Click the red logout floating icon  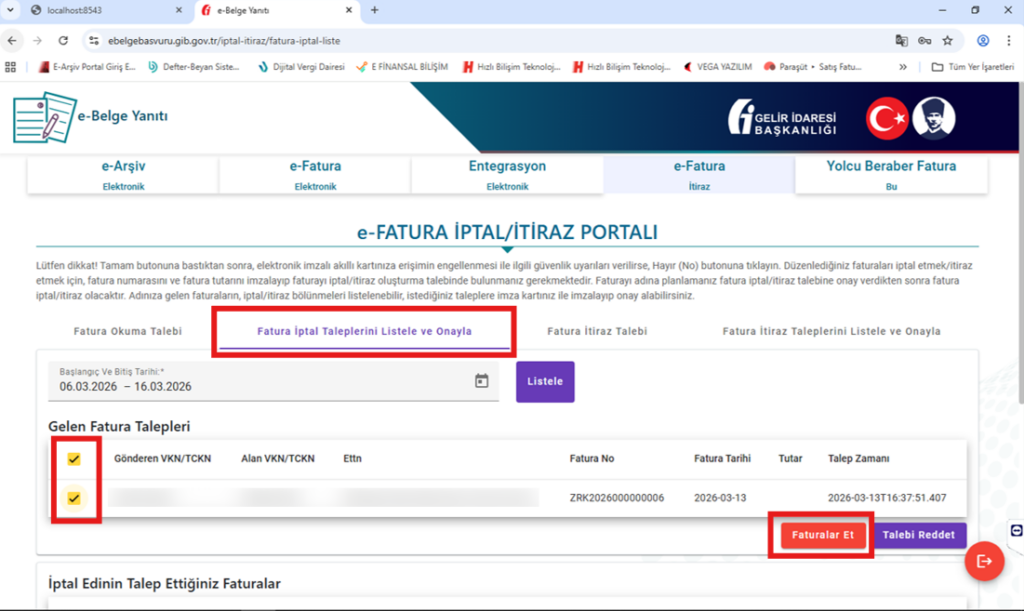[984, 561]
